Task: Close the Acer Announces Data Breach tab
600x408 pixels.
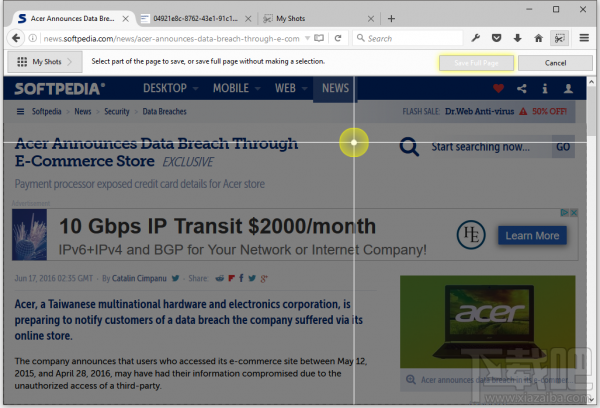Action: pos(126,18)
